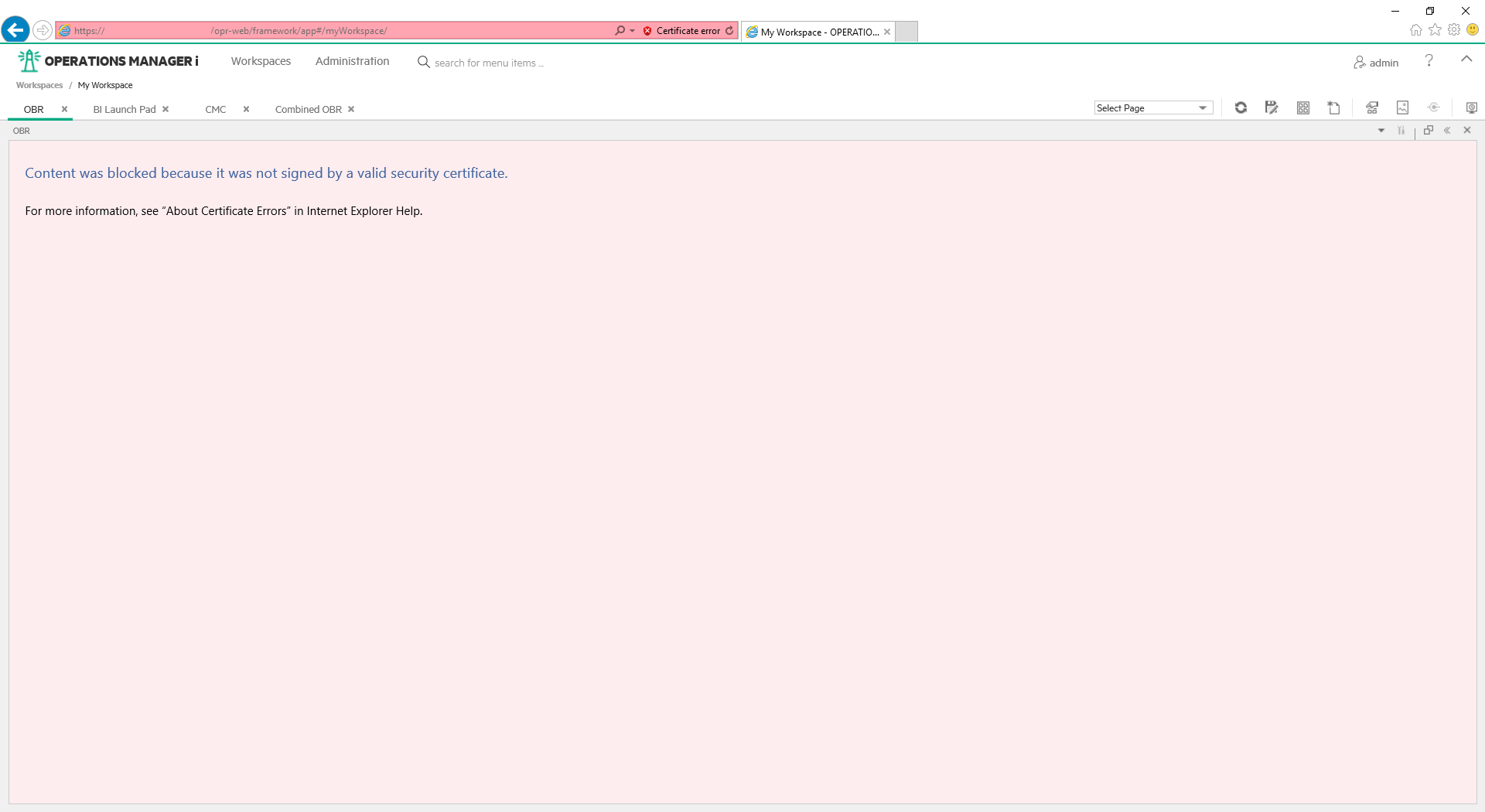Screen dimensions: 1485x812
Task: Switch to Combined OBR tab
Action: [x=309, y=109]
